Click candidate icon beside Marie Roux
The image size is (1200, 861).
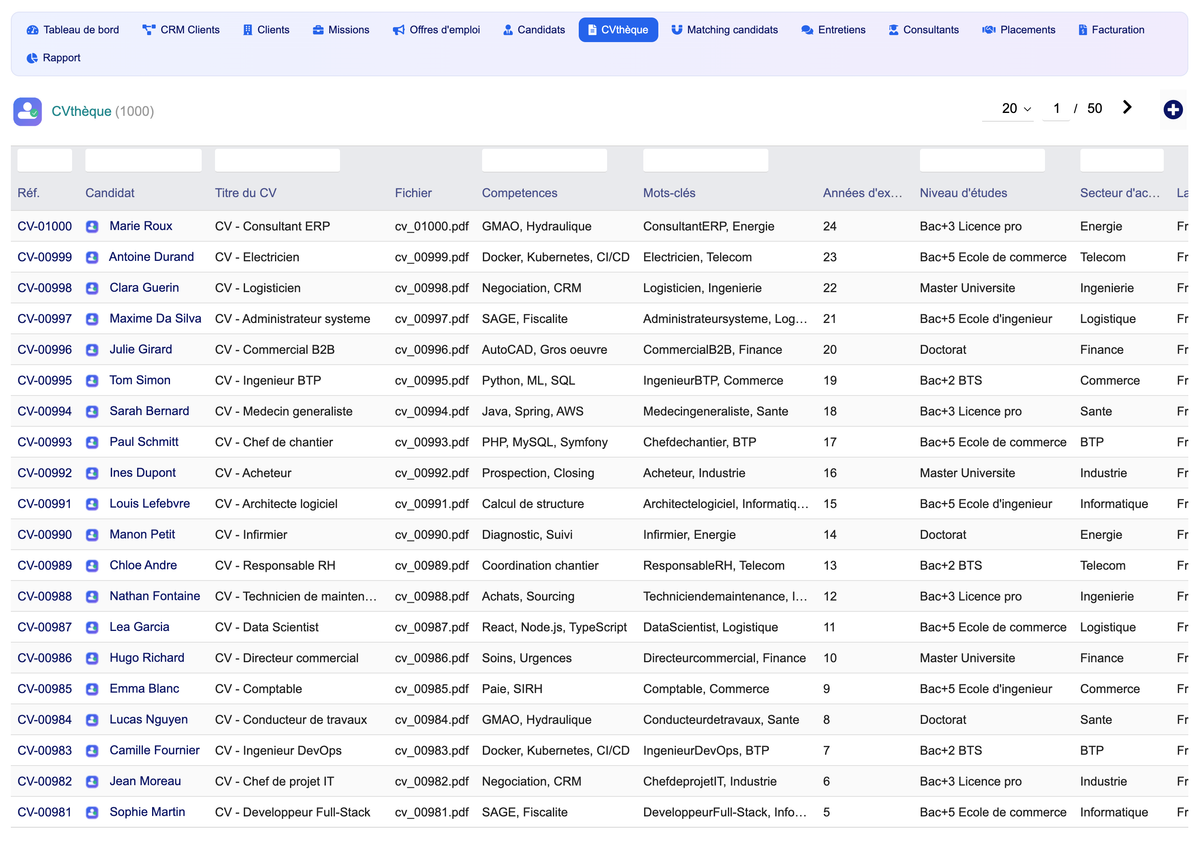coord(92,226)
